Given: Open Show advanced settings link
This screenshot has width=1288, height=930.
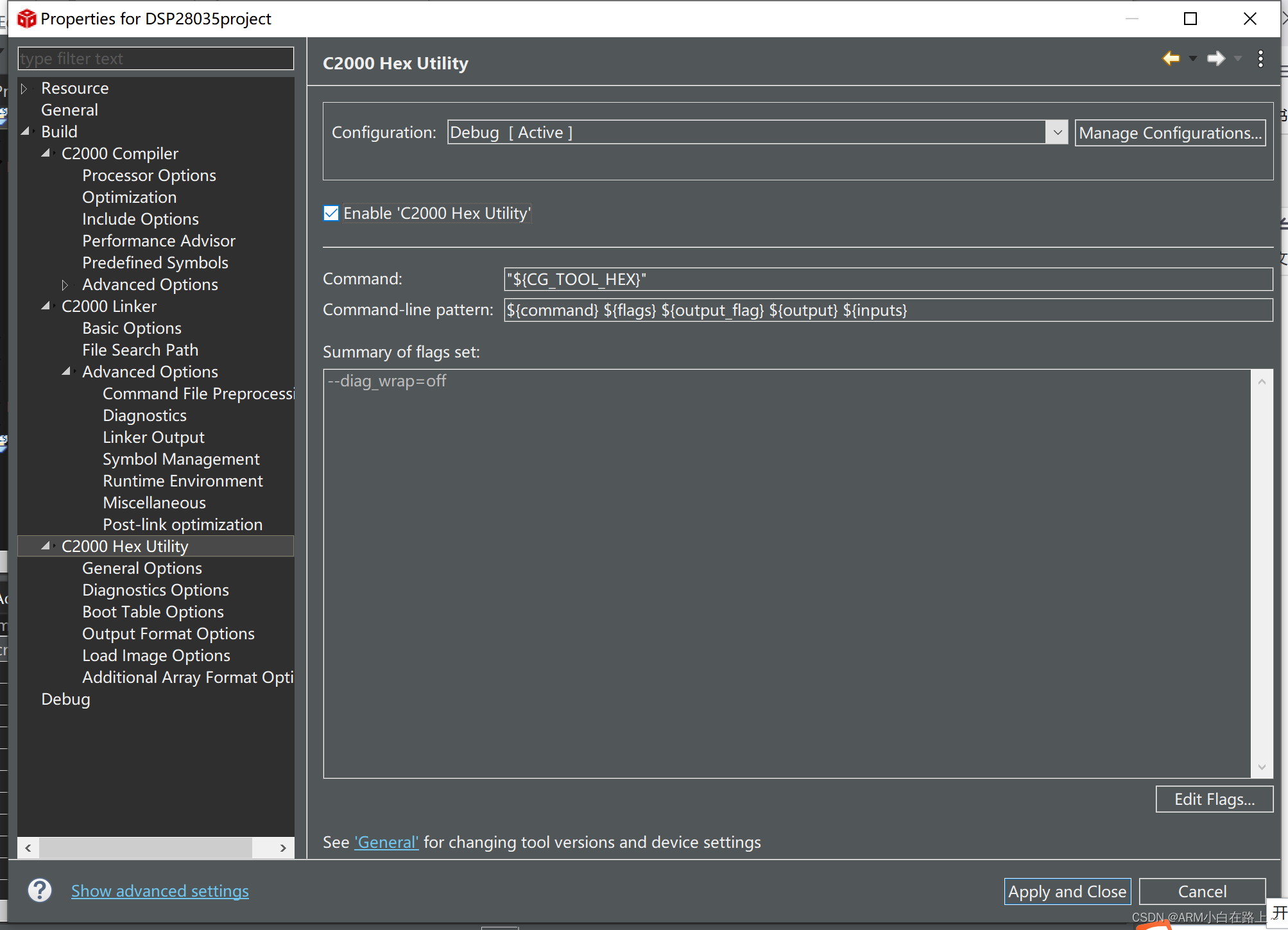Looking at the screenshot, I should [160, 891].
